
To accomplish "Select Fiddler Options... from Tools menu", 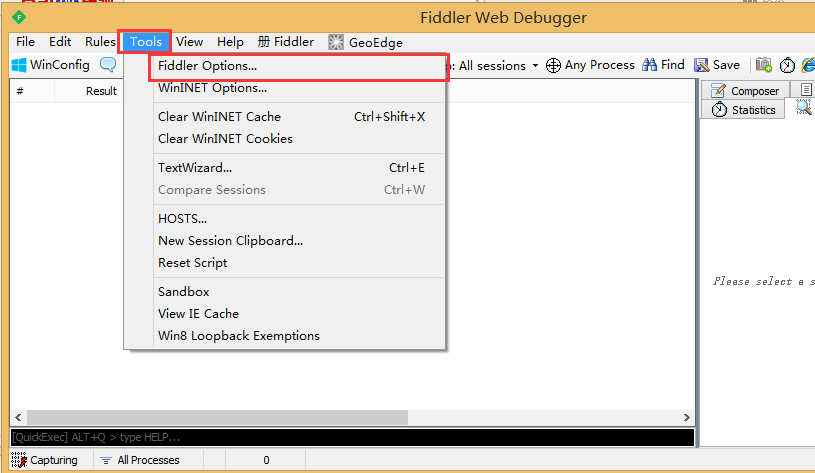I will [299, 66].
